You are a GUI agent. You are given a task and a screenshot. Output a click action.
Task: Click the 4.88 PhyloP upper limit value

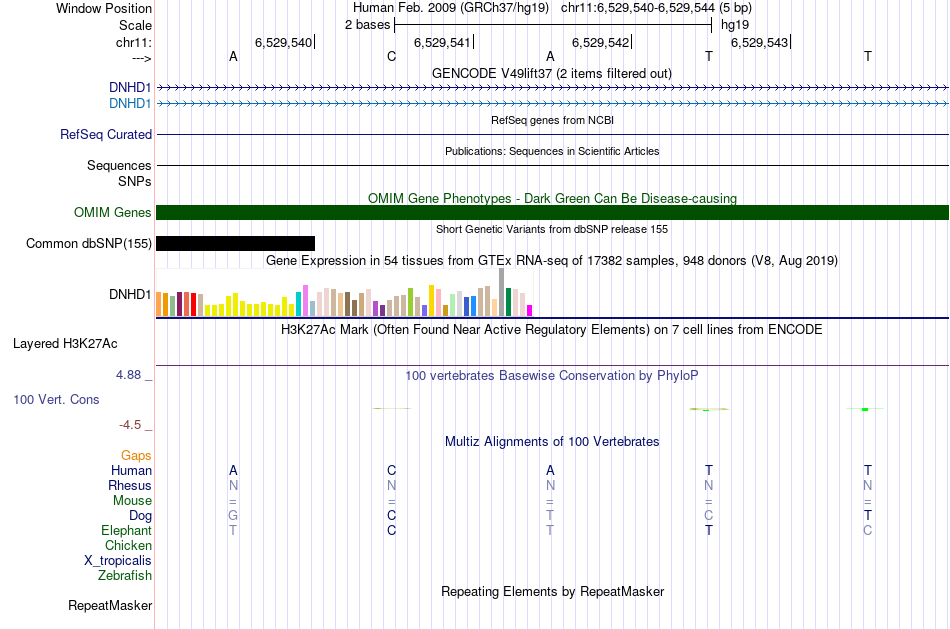pos(128,375)
